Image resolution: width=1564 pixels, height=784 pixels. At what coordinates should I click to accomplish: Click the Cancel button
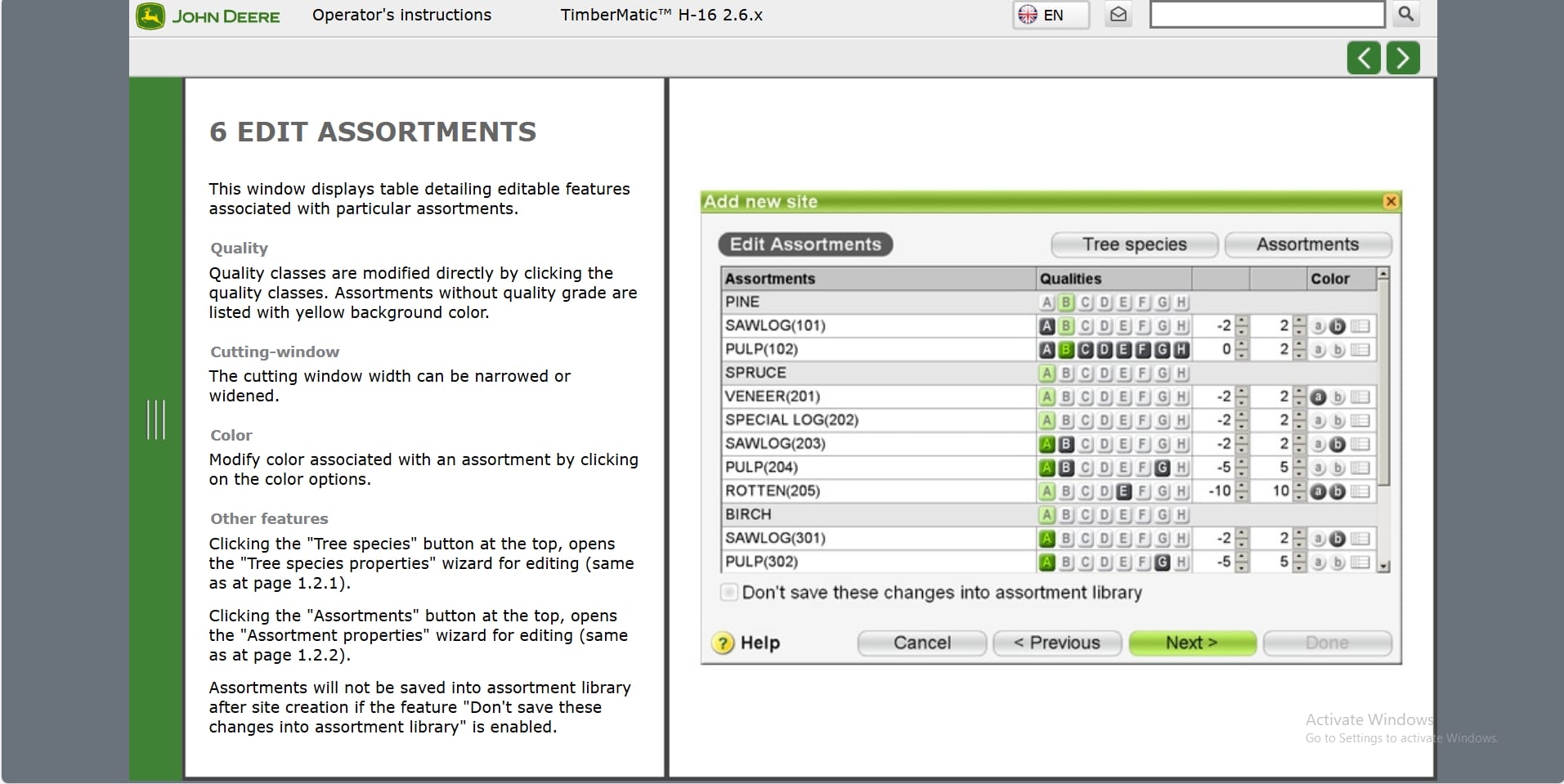[x=922, y=643]
